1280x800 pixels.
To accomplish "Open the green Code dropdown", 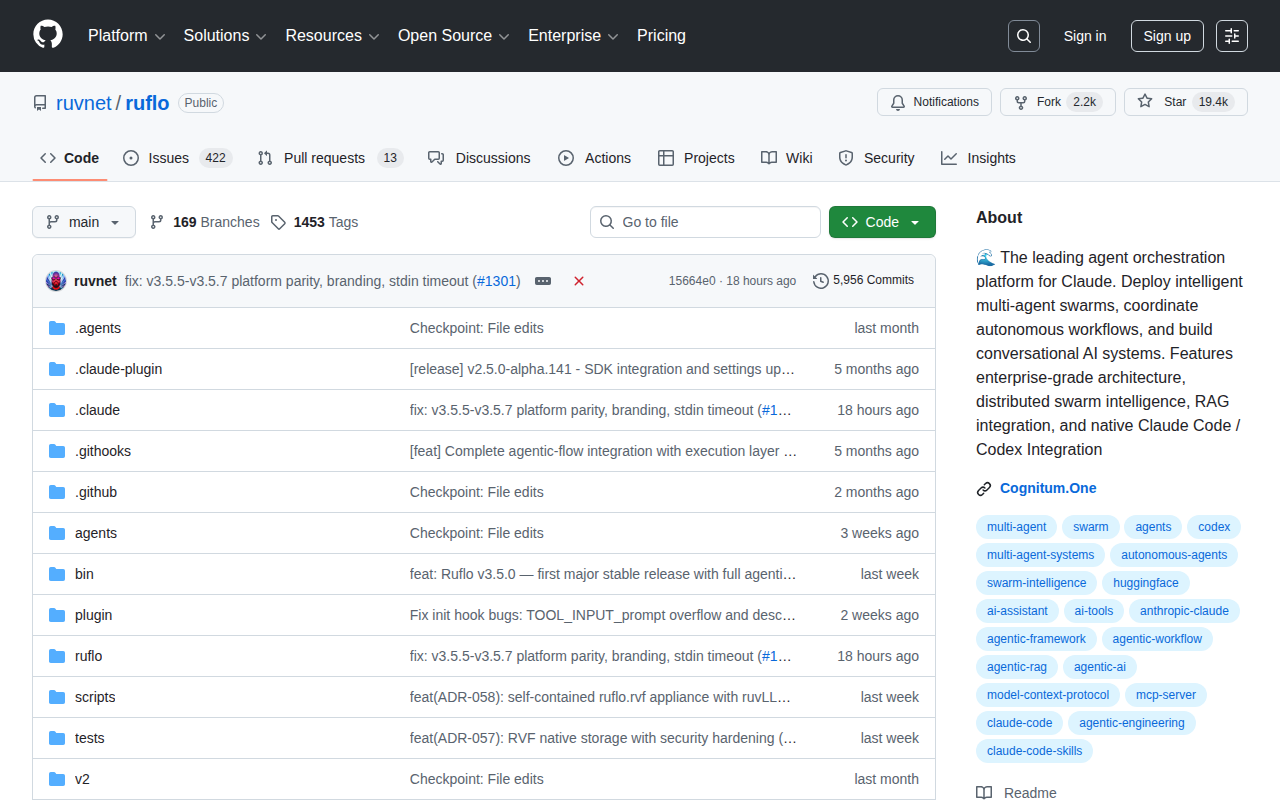I will click(882, 222).
